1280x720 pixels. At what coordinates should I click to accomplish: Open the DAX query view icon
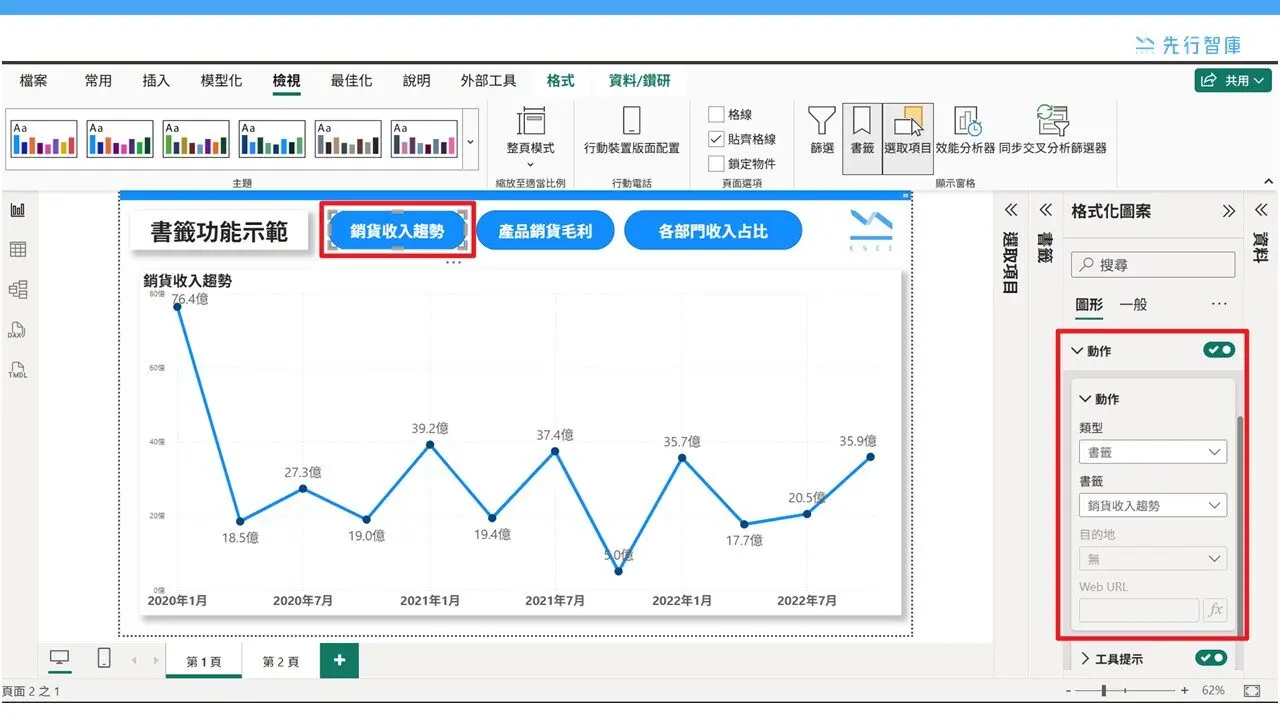(18, 330)
